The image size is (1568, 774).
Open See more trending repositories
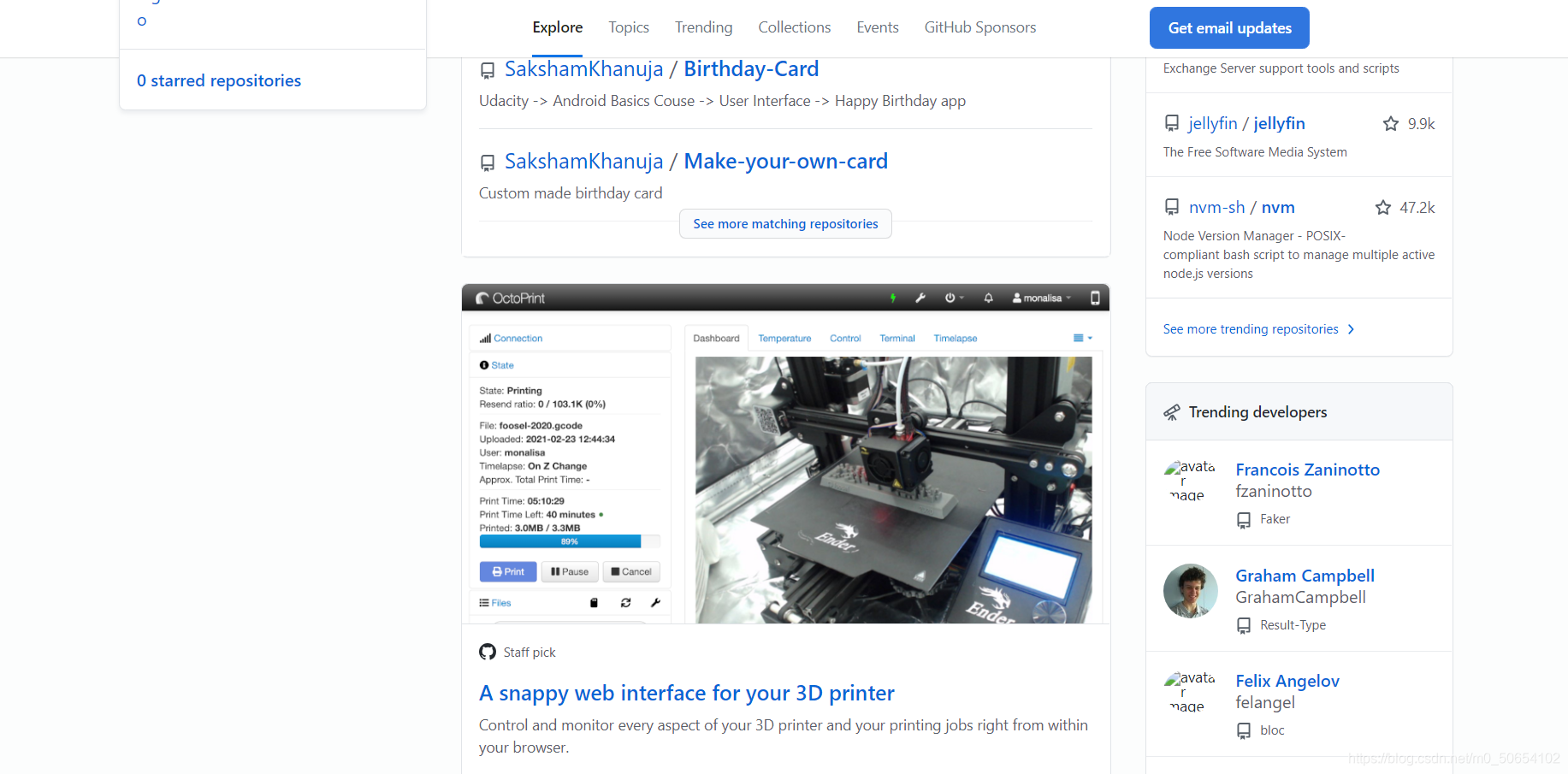tap(1251, 329)
